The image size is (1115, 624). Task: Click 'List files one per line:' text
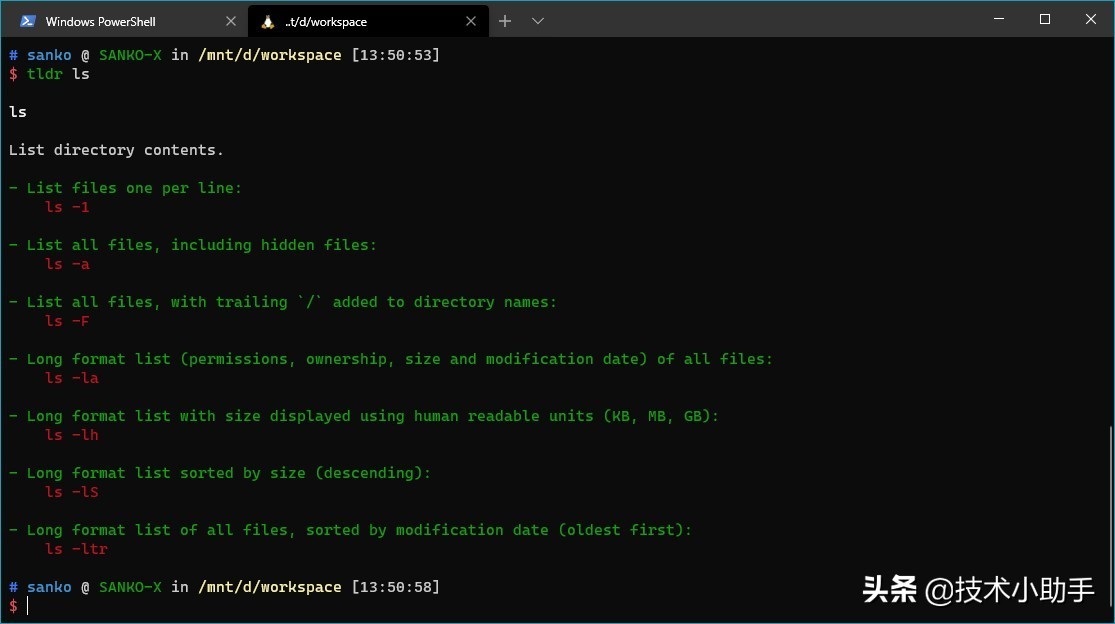134,188
